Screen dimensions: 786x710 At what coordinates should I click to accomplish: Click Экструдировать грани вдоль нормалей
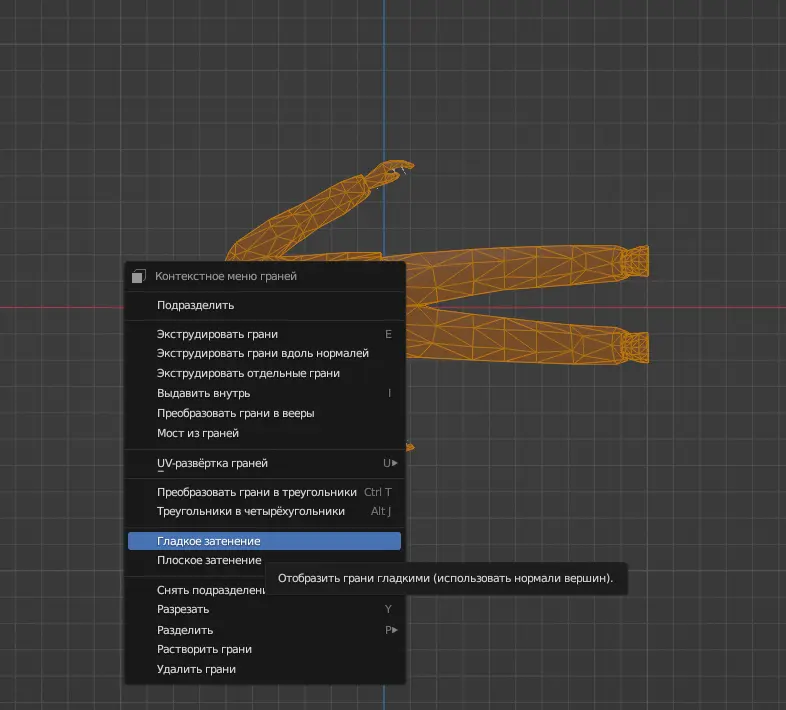click(x=262, y=353)
